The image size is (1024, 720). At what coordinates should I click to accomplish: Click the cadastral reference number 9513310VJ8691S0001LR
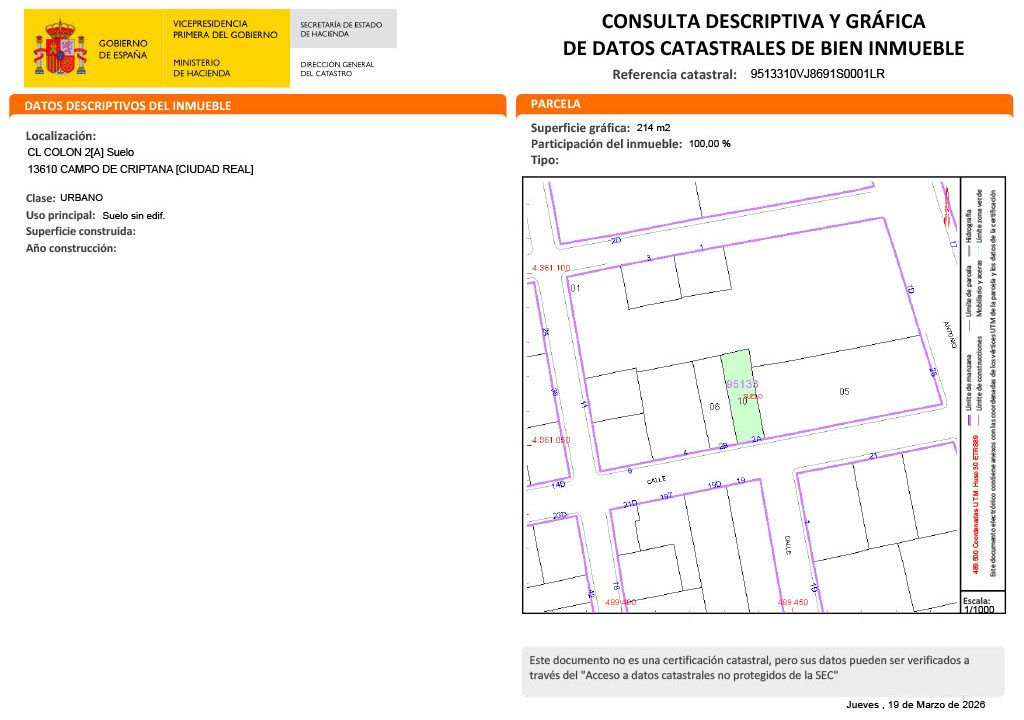pyautogui.click(x=817, y=74)
